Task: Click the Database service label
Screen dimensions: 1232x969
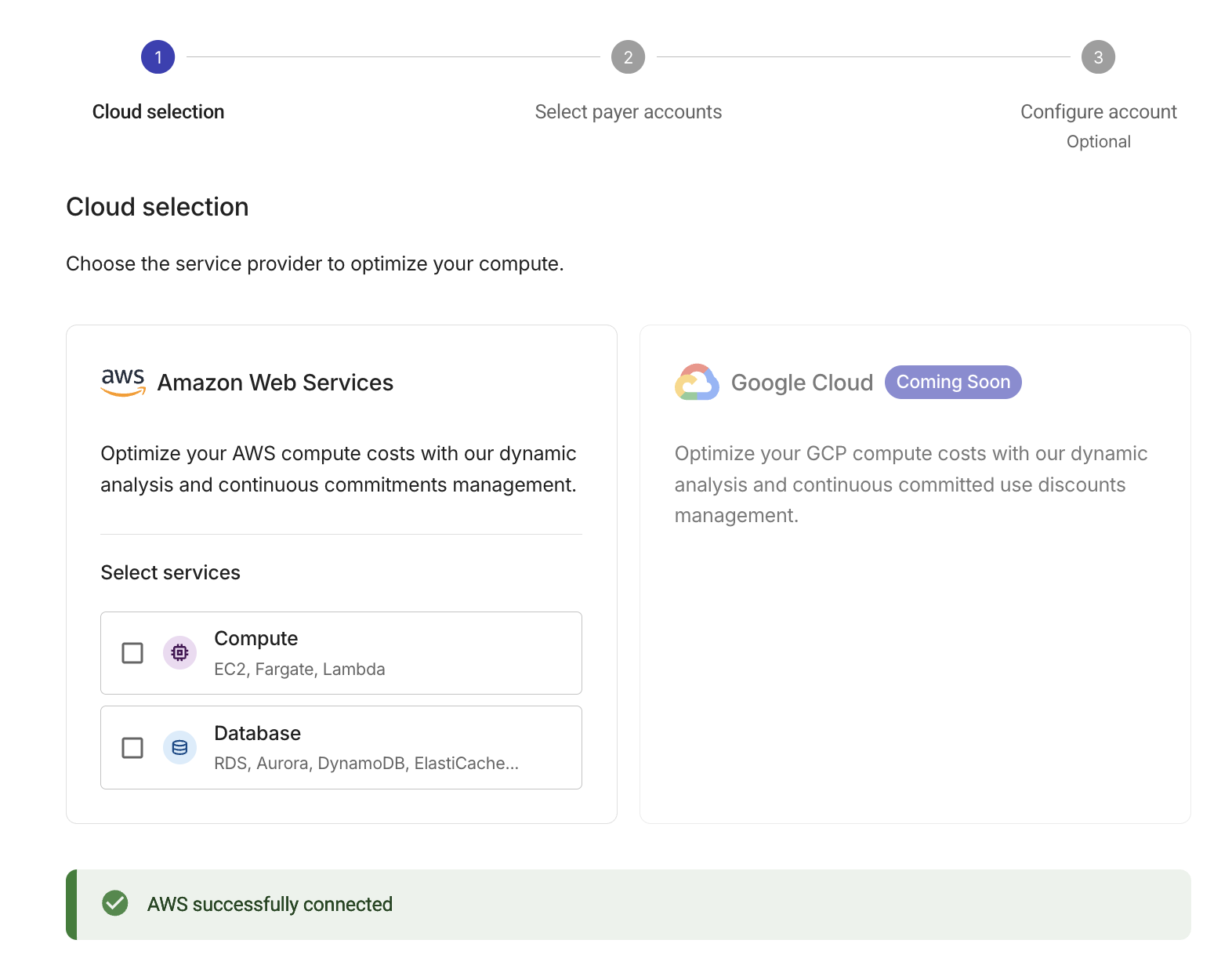Action: 258,733
